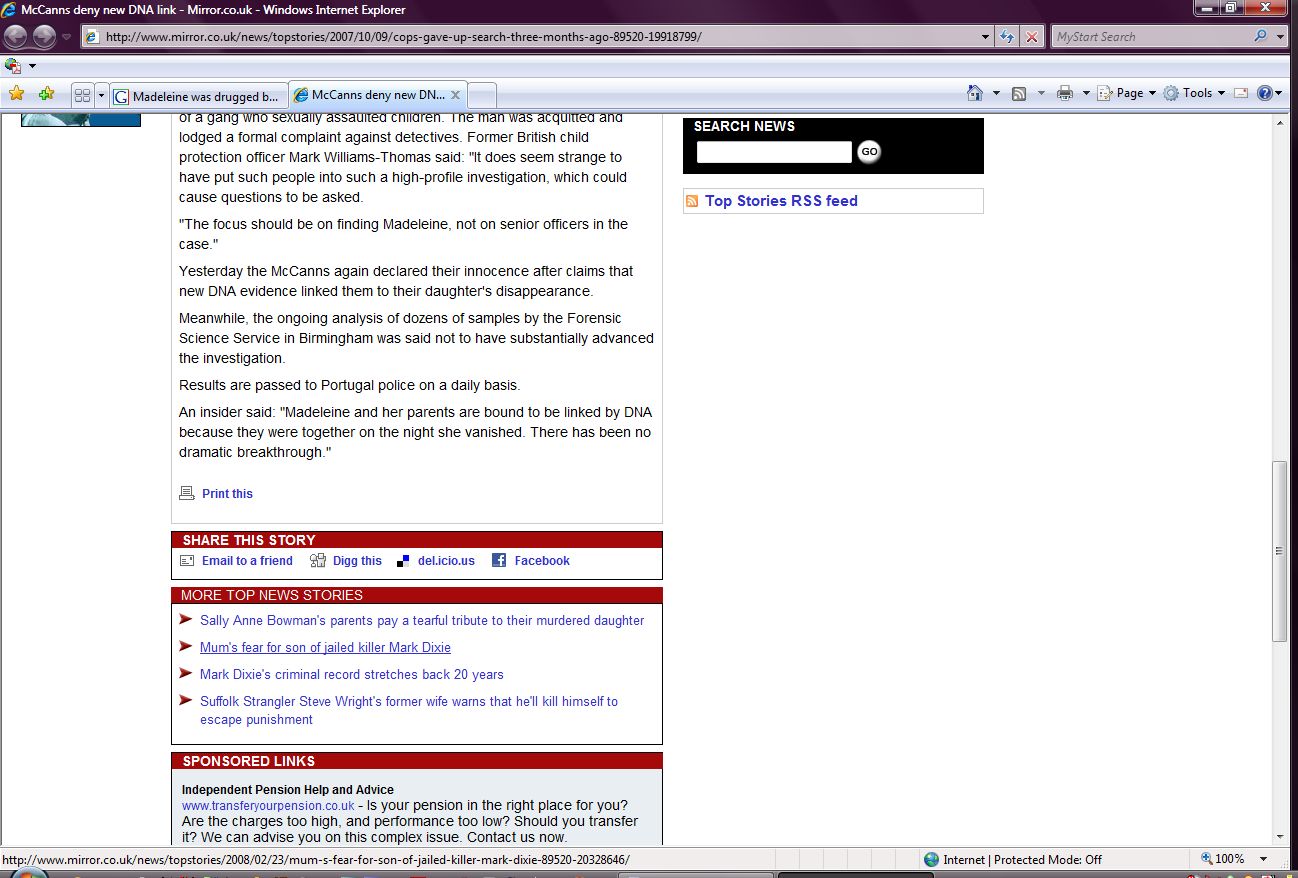Screen dimensions: 1298x878
Task: Click the RSS icon beside Top Stories feed
Action: click(692, 201)
